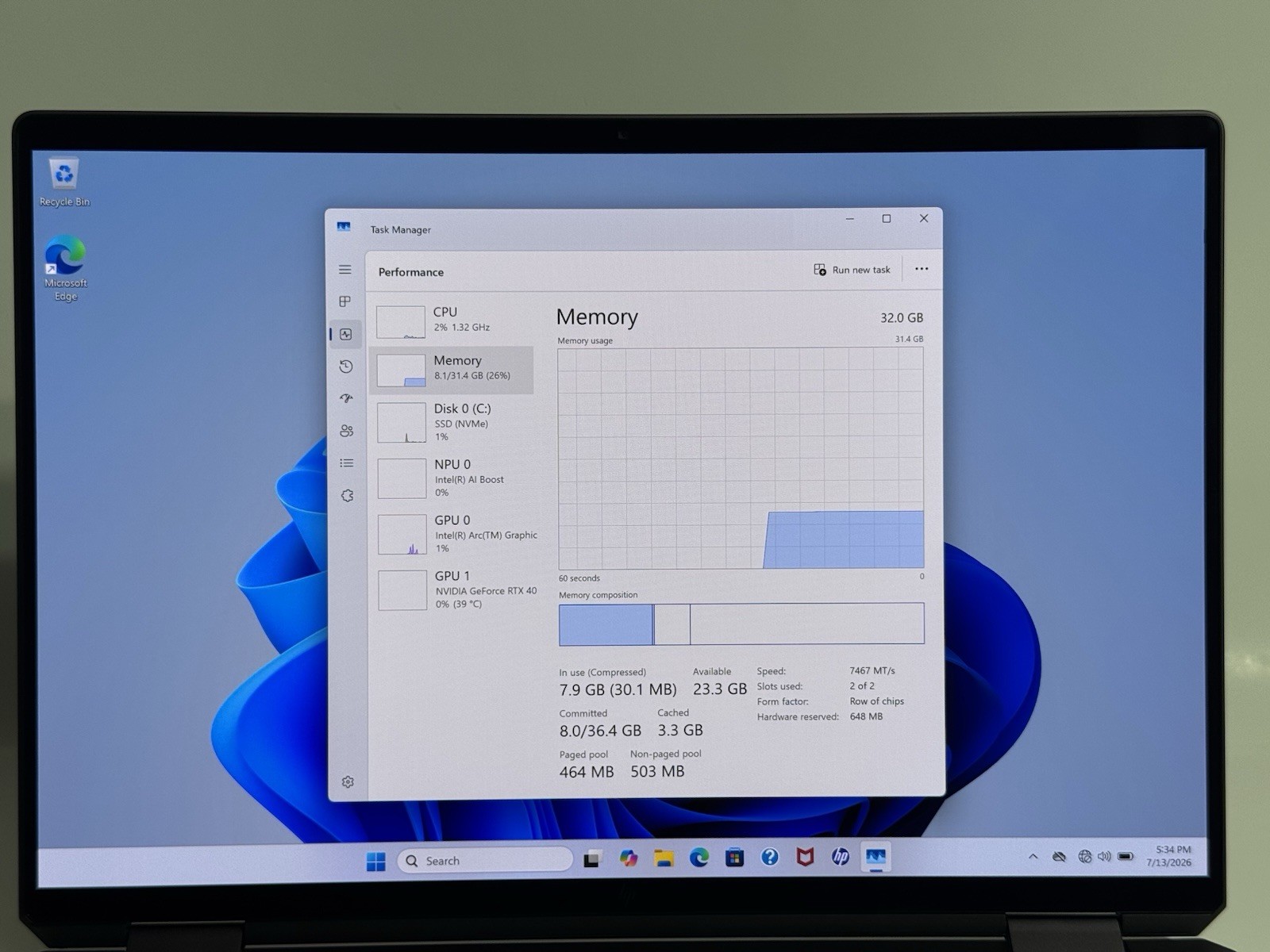Viewport: 1270px width, 952px height.
Task: Click the OneDrive cloud tray icon
Action: (1059, 857)
